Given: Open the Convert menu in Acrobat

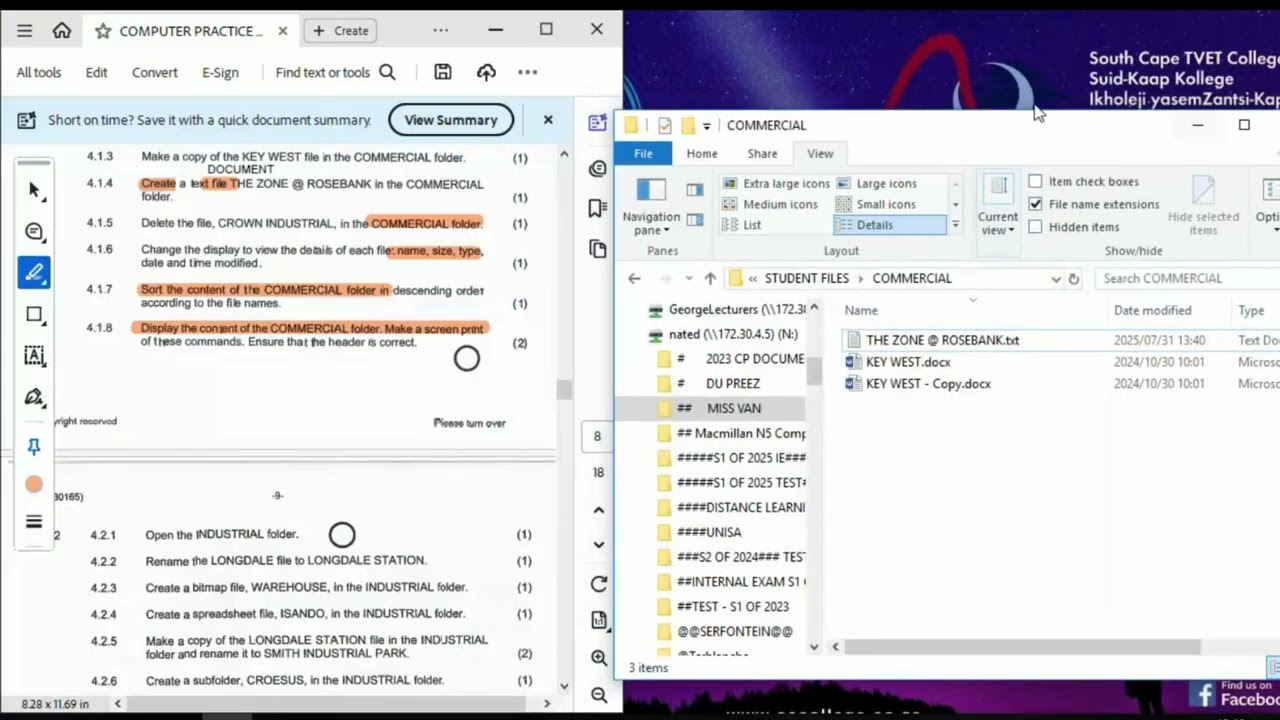Looking at the screenshot, I should pos(155,72).
